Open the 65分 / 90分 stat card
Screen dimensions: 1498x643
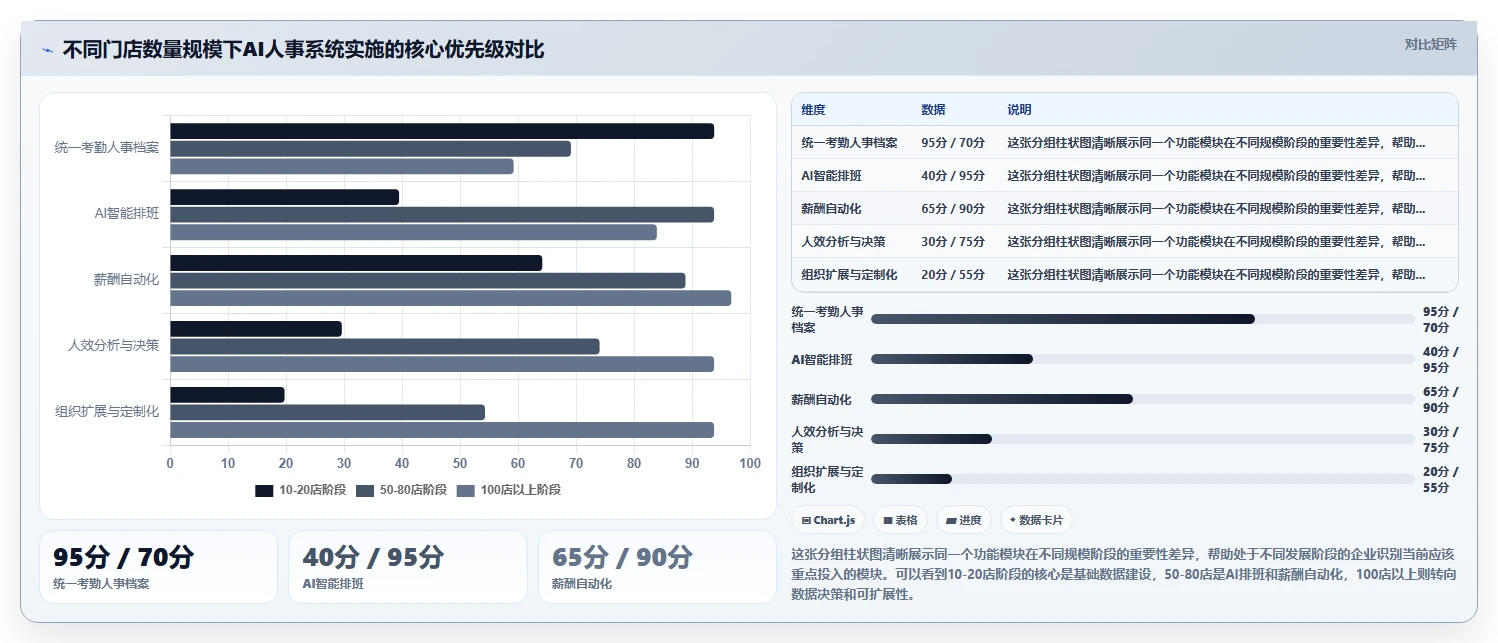point(657,567)
